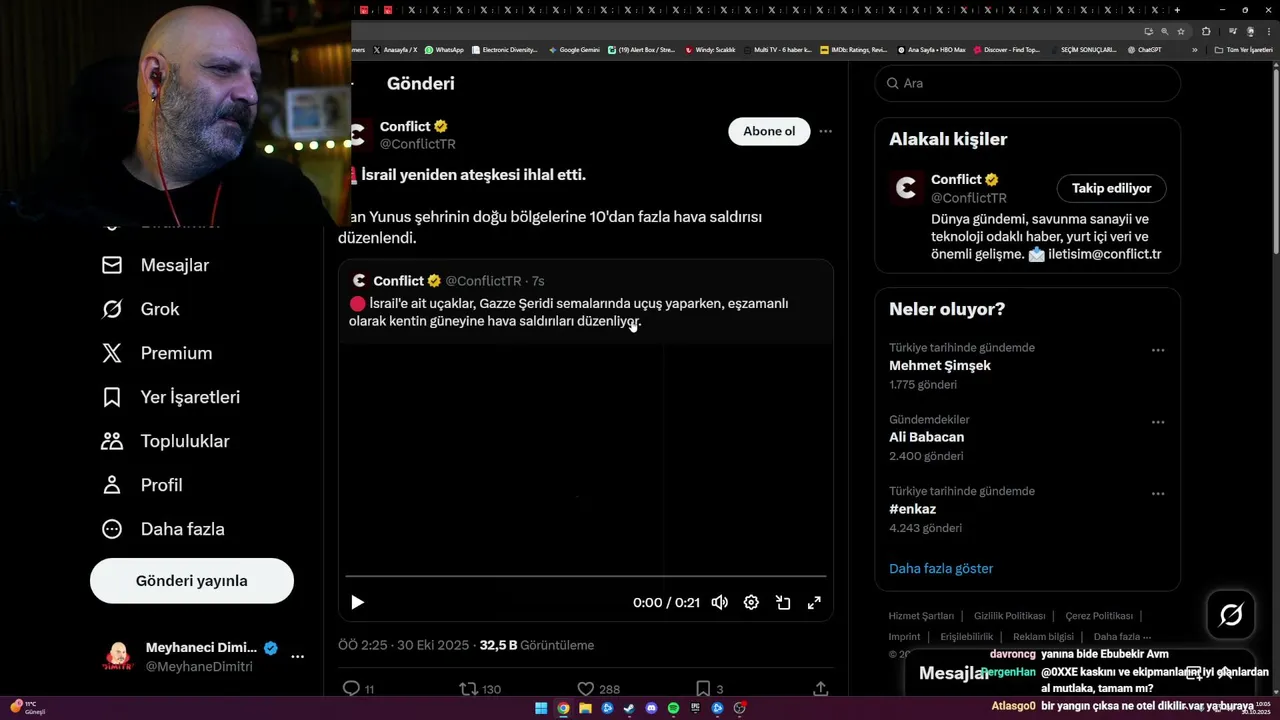Open the Conflict avatar in Alakalı kişiler

click(907, 188)
